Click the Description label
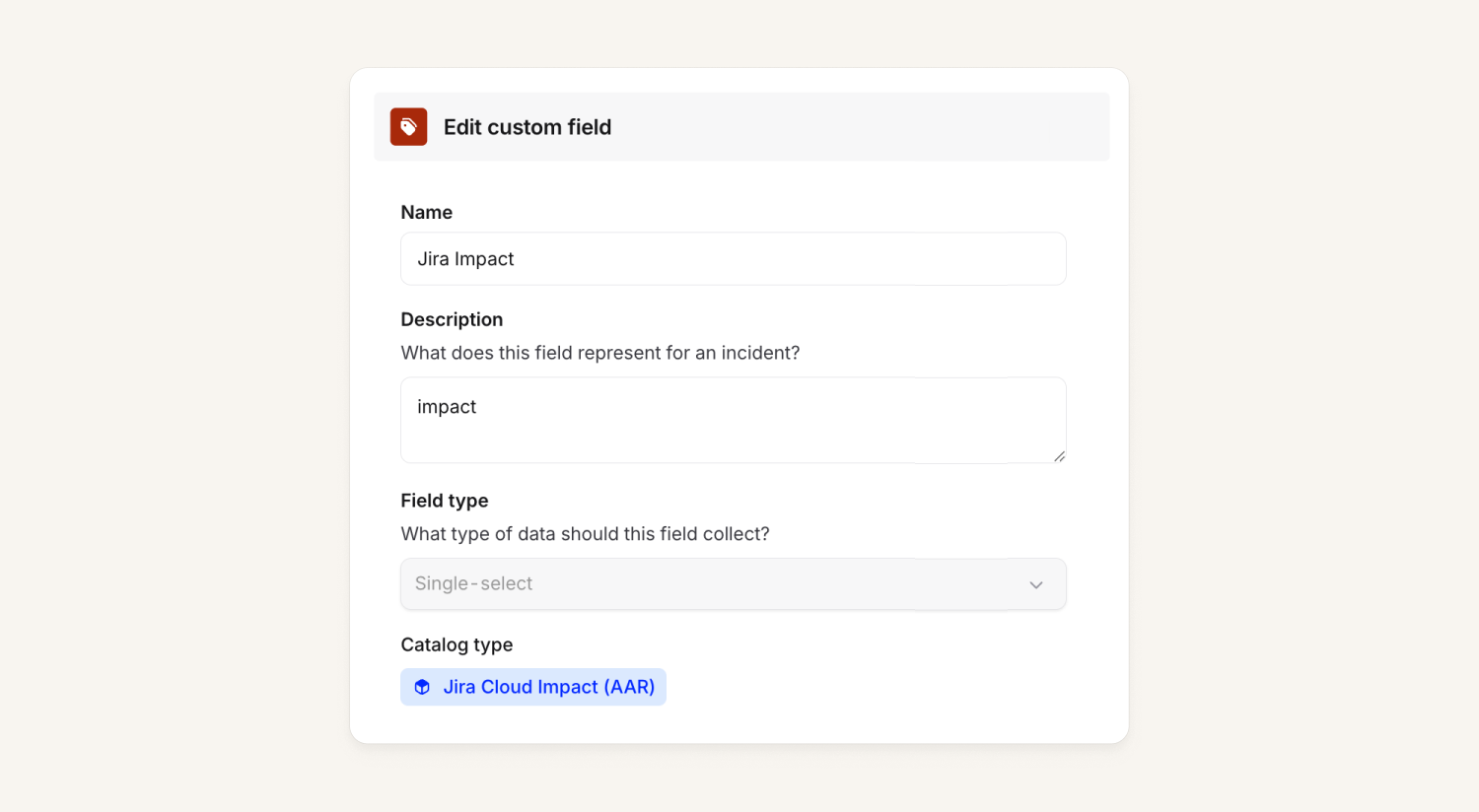The width and height of the screenshot is (1479, 812). pyautogui.click(x=452, y=319)
